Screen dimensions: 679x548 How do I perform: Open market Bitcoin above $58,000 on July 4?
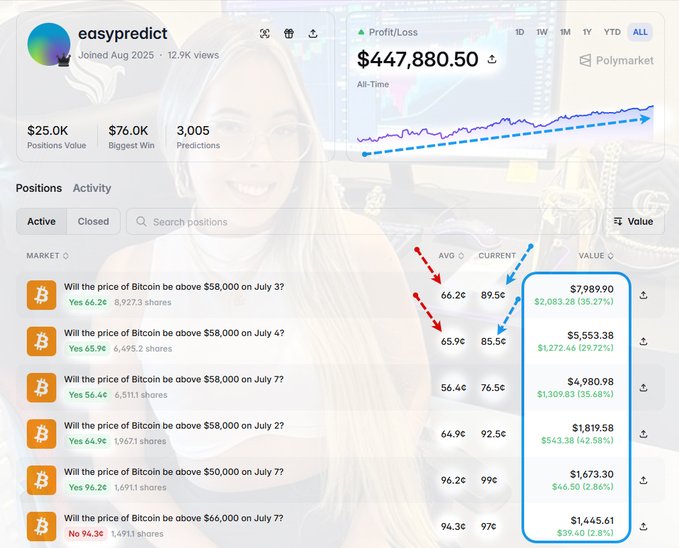[x=174, y=333]
